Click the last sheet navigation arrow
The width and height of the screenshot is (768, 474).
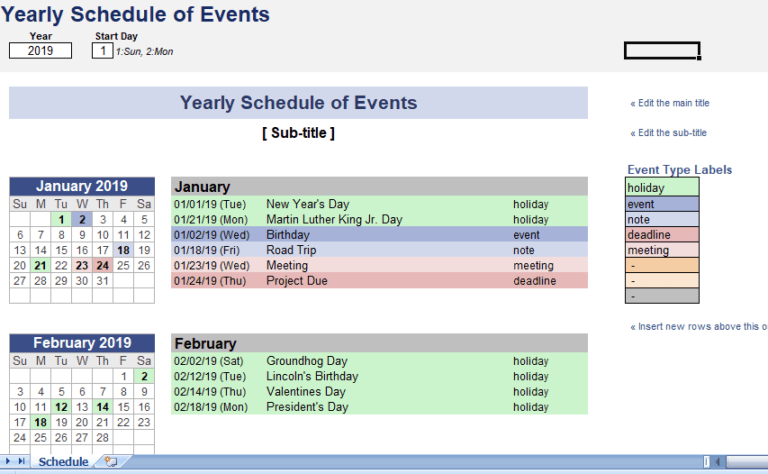[22, 461]
